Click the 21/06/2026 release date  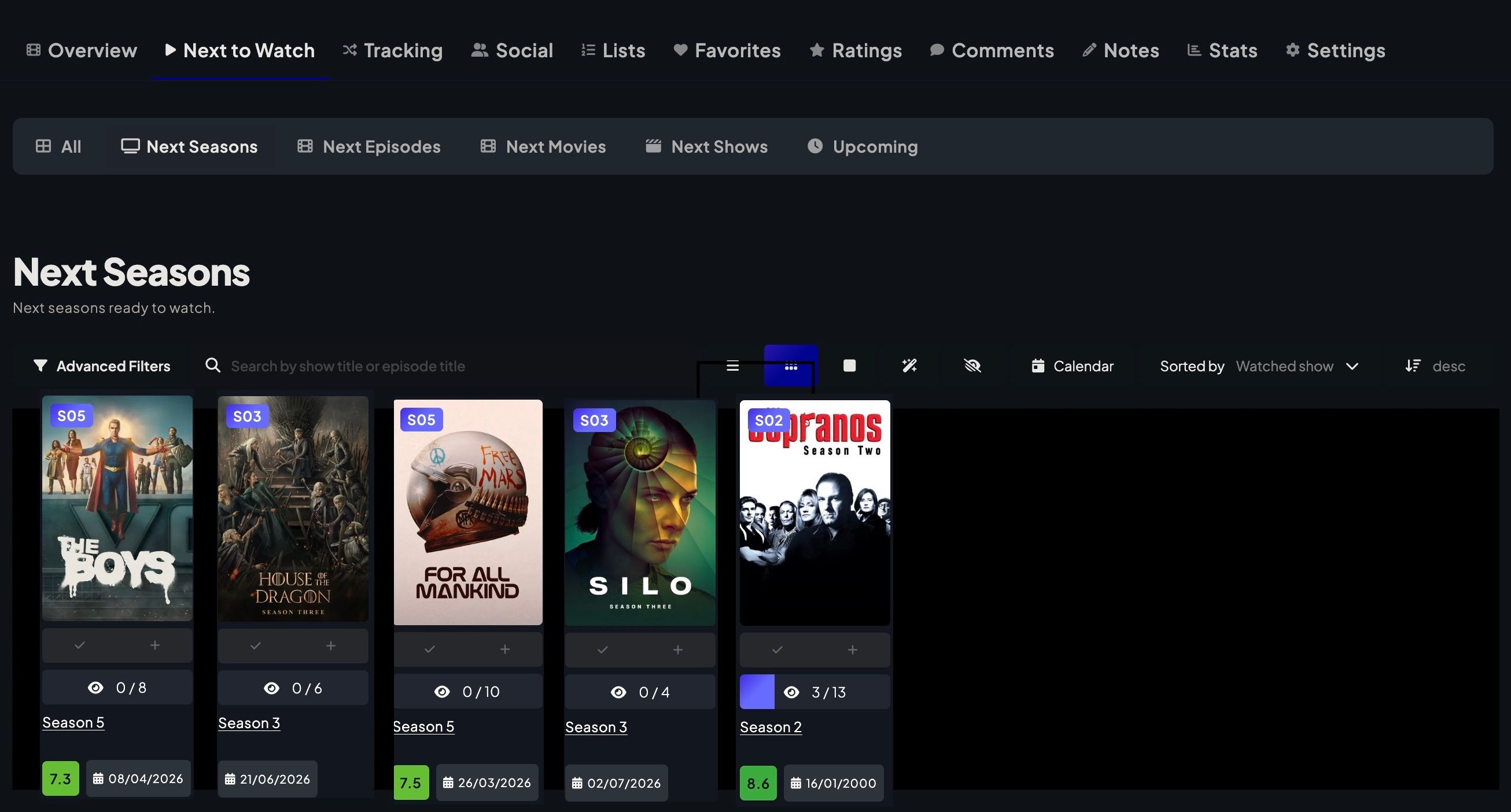267,779
